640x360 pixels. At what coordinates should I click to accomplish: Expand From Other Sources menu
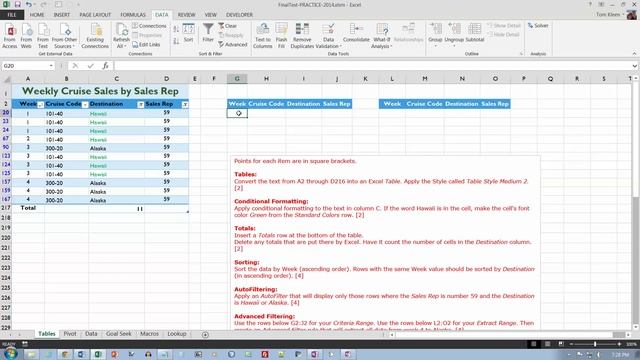point(65,43)
